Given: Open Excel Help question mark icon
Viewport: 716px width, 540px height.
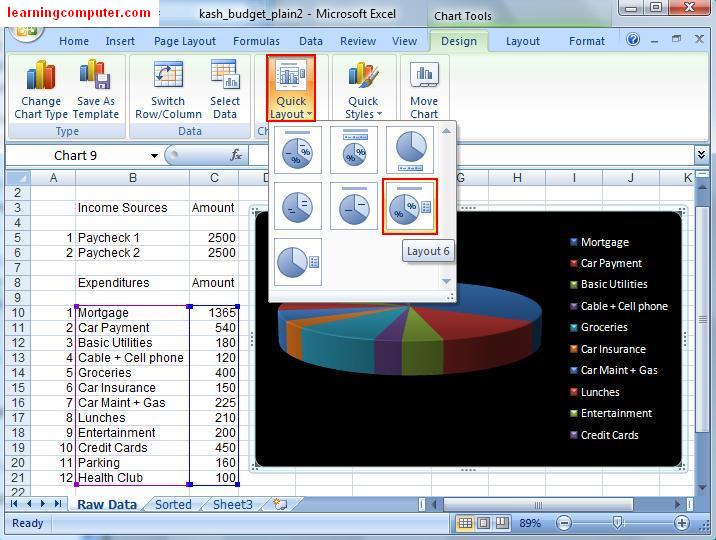Looking at the screenshot, I should pos(633,40).
